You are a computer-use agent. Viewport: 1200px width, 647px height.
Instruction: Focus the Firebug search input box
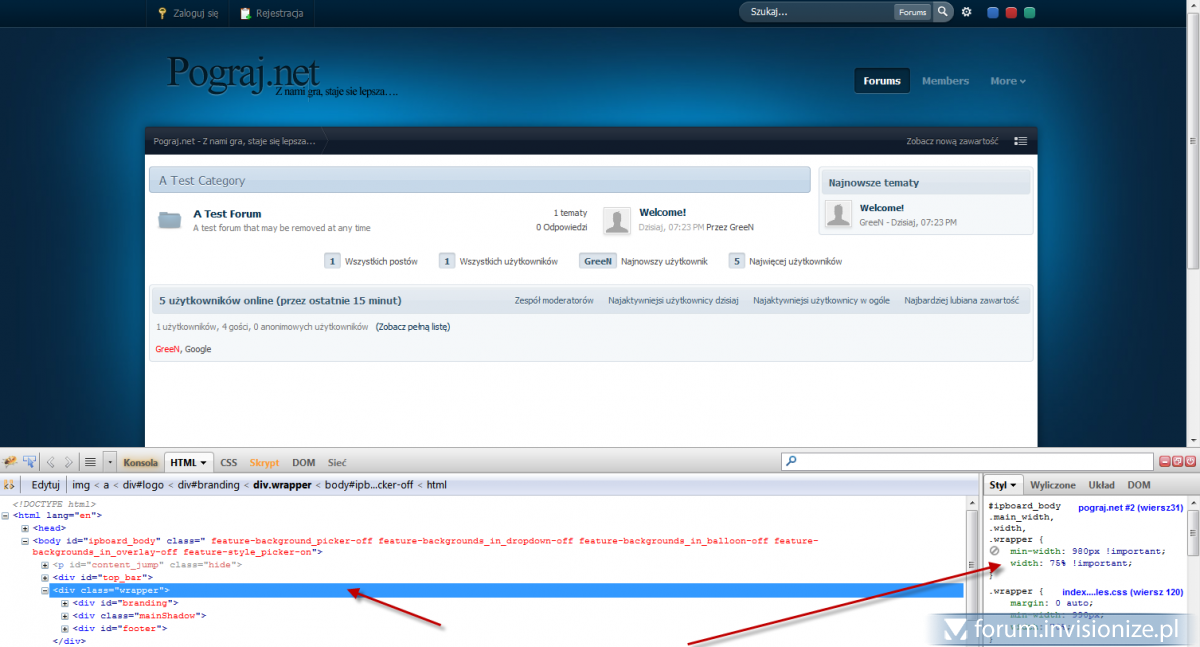[968, 462]
